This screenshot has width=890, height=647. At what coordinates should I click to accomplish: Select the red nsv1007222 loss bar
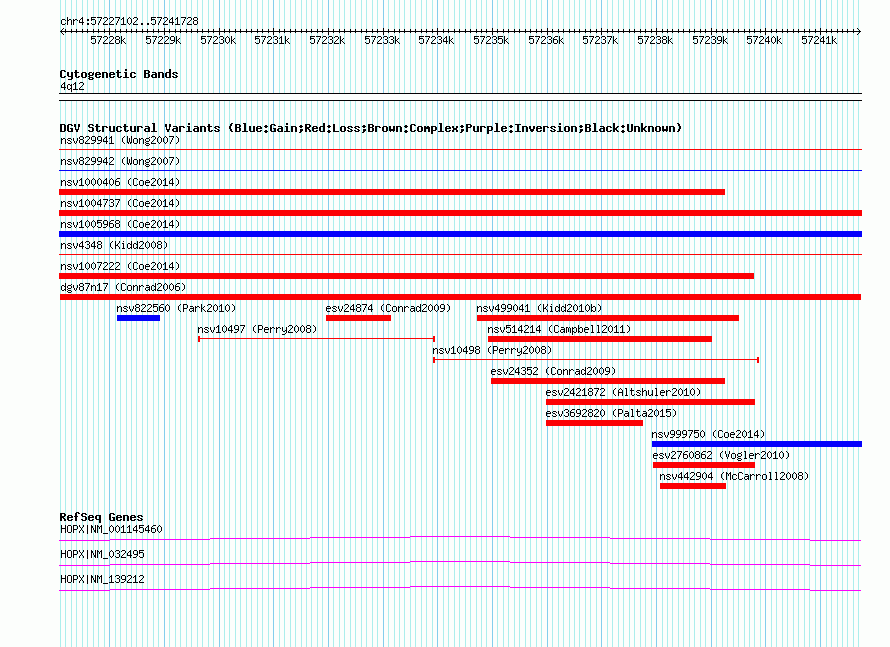[x=406, y=276]
